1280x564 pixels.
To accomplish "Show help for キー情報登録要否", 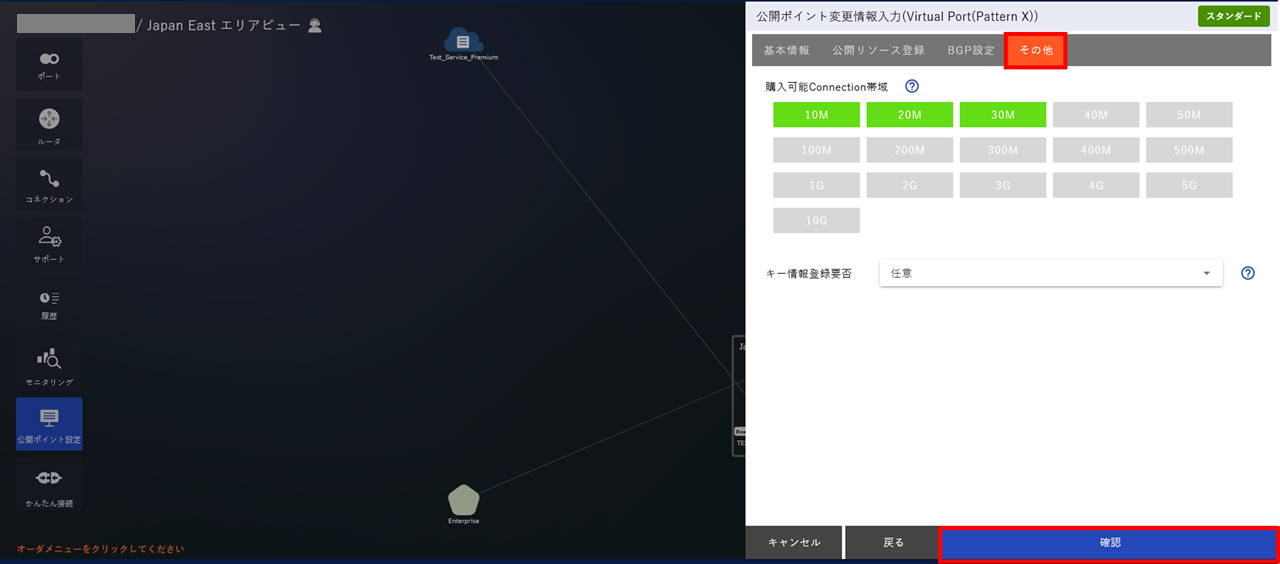I will [x=1247, y=273].
